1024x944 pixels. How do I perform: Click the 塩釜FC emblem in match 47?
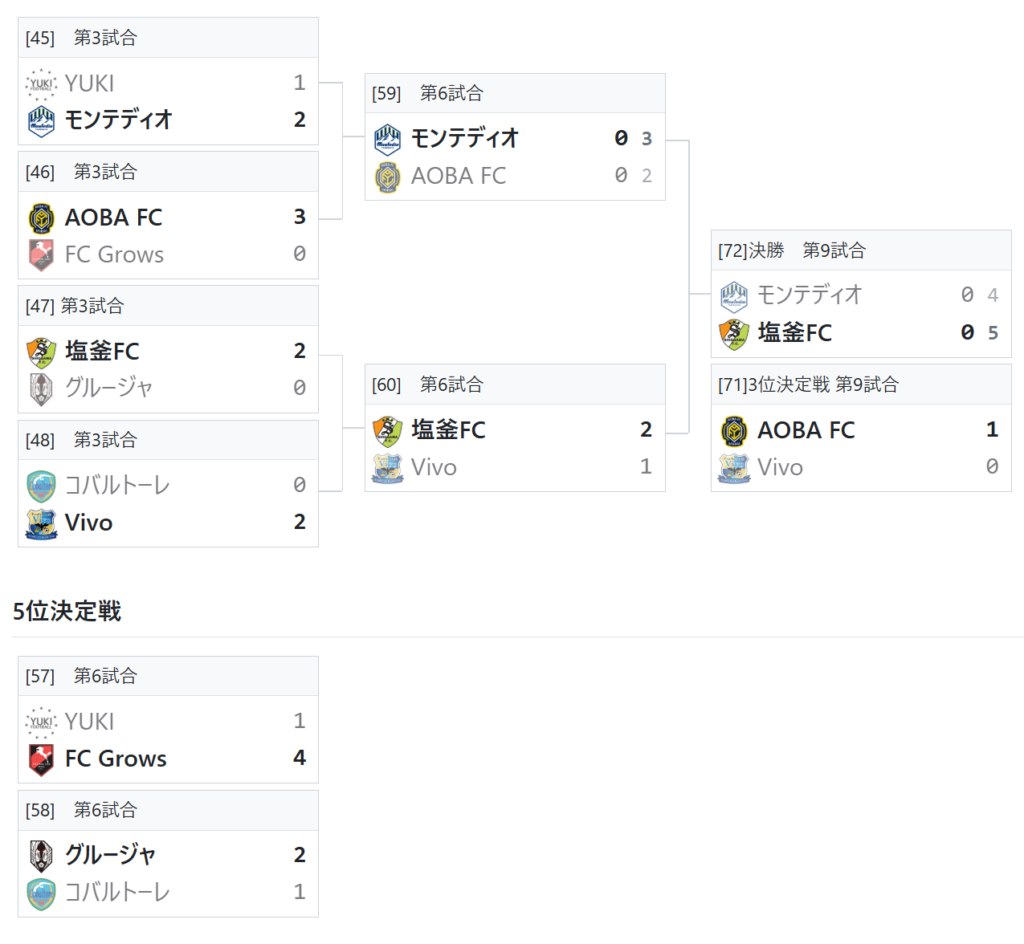[x=41, y=351]
